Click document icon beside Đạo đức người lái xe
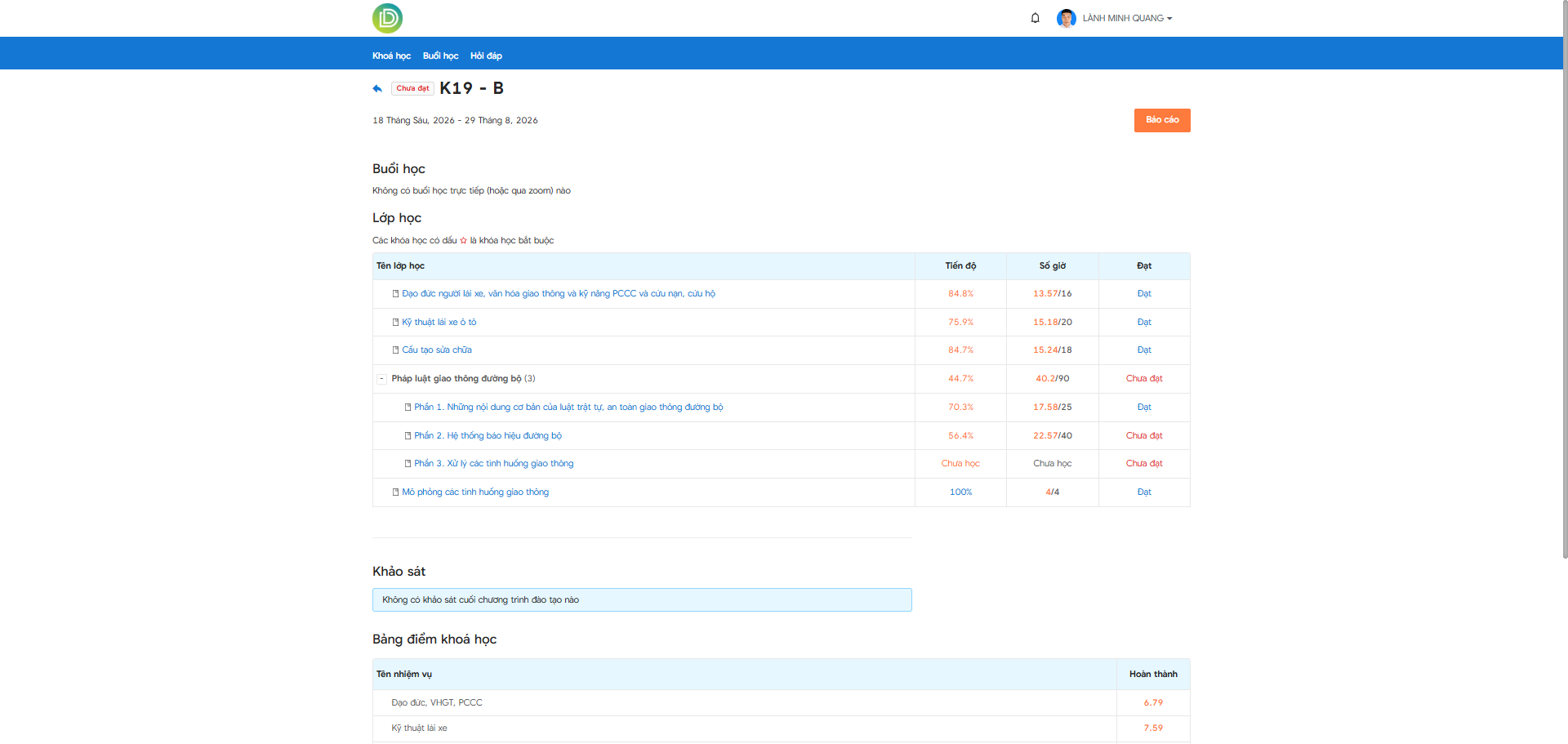The height and width of the screenshot is (744, 1568). pyautogui.click(x=396, y=294)
